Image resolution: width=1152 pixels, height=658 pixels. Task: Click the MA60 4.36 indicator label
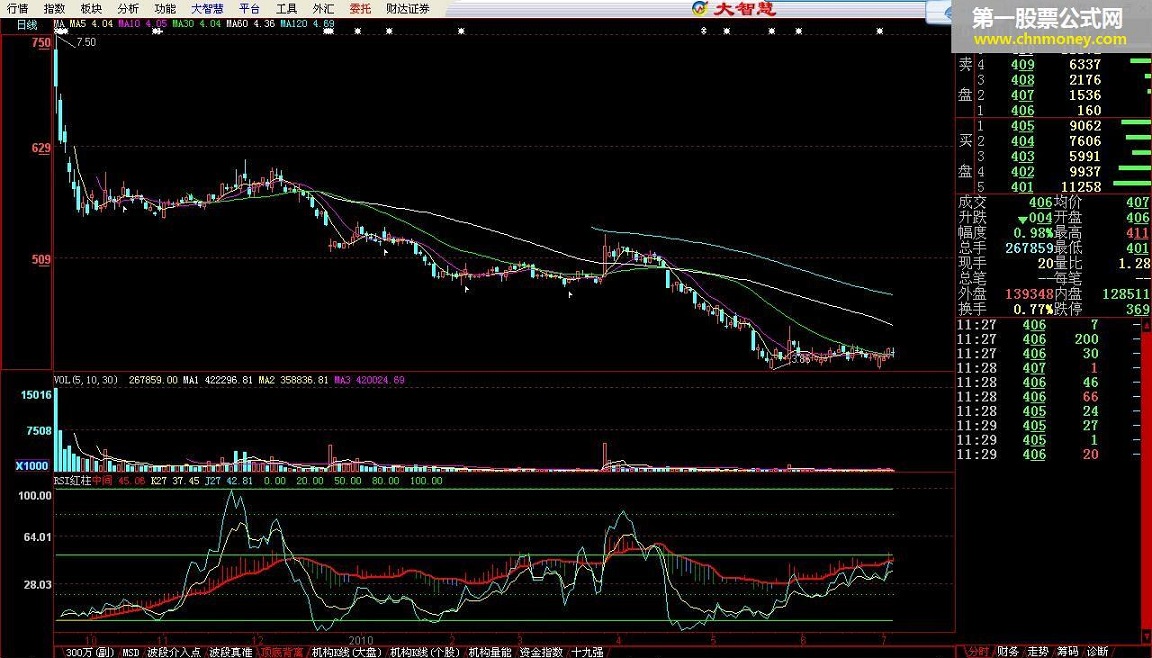(251, 24)
